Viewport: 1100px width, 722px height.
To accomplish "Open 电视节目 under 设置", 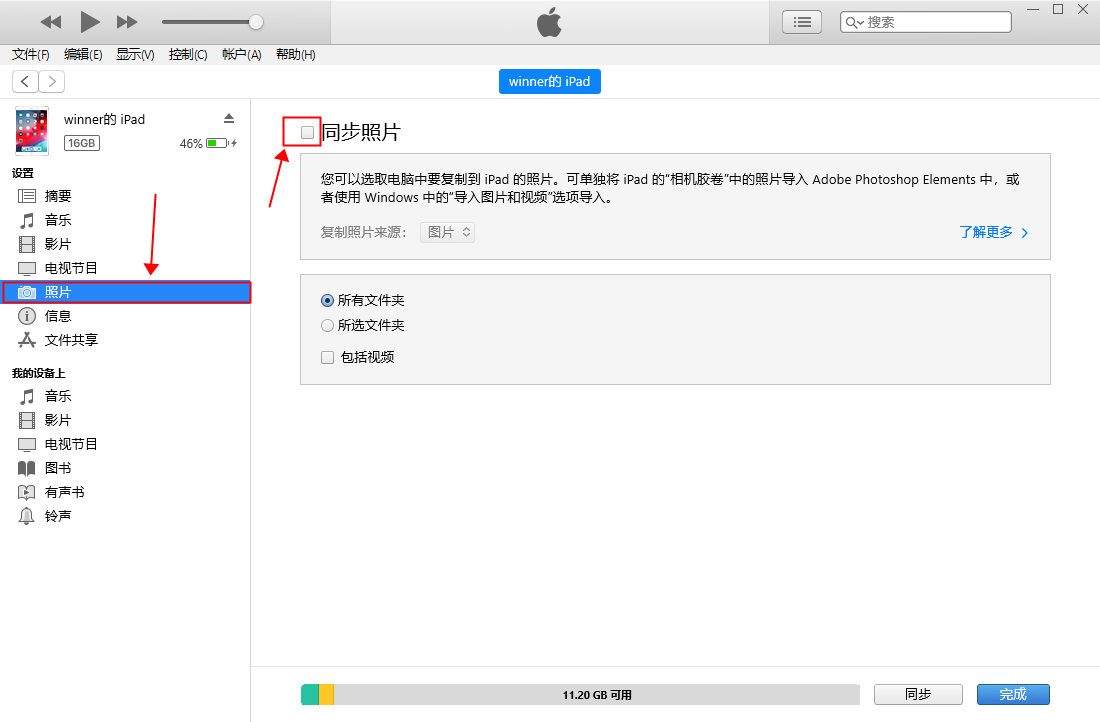I will tap(125, 268).
